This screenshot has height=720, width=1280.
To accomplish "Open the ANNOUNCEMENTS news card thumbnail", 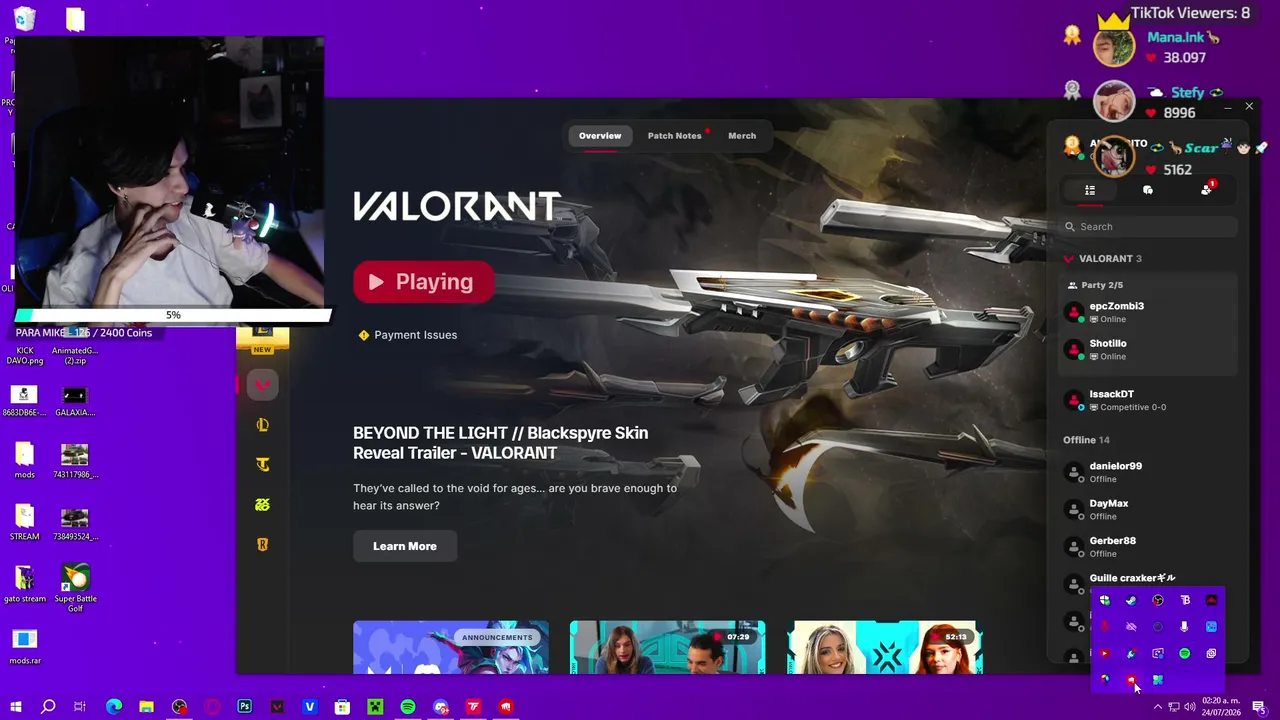I will click(x=451, y=648).
